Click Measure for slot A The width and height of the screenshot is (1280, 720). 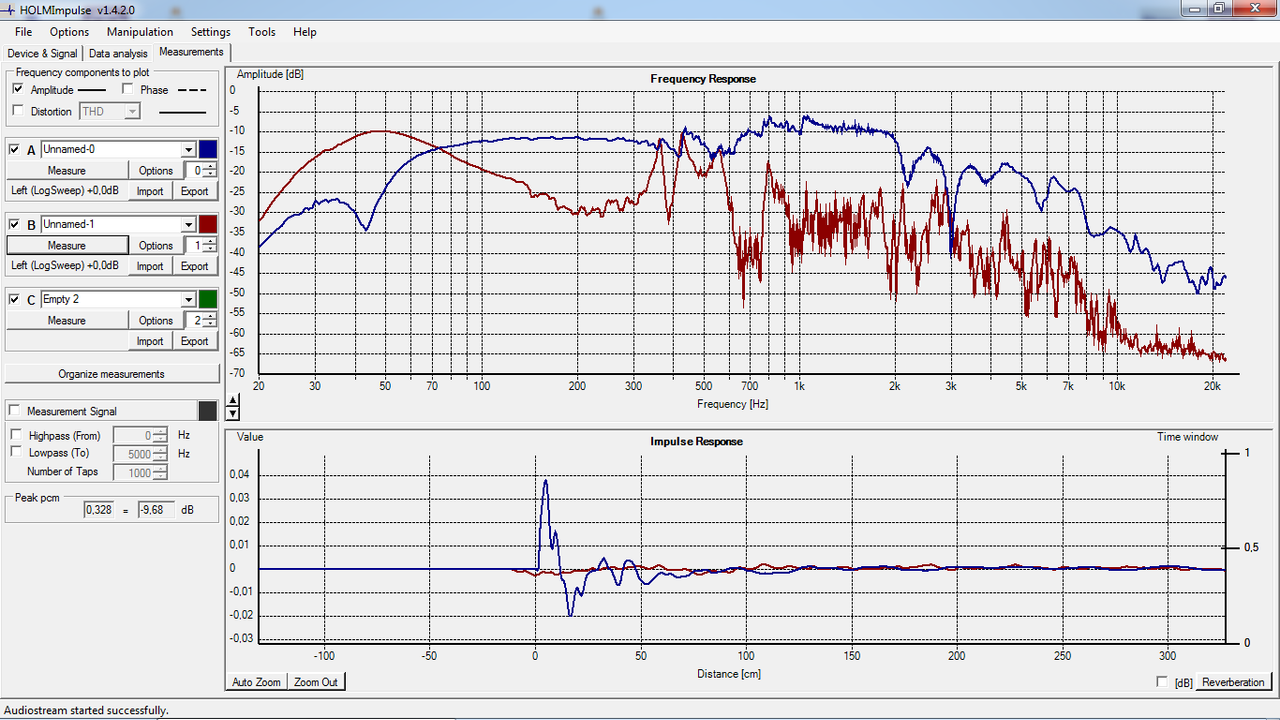point(67,170)
